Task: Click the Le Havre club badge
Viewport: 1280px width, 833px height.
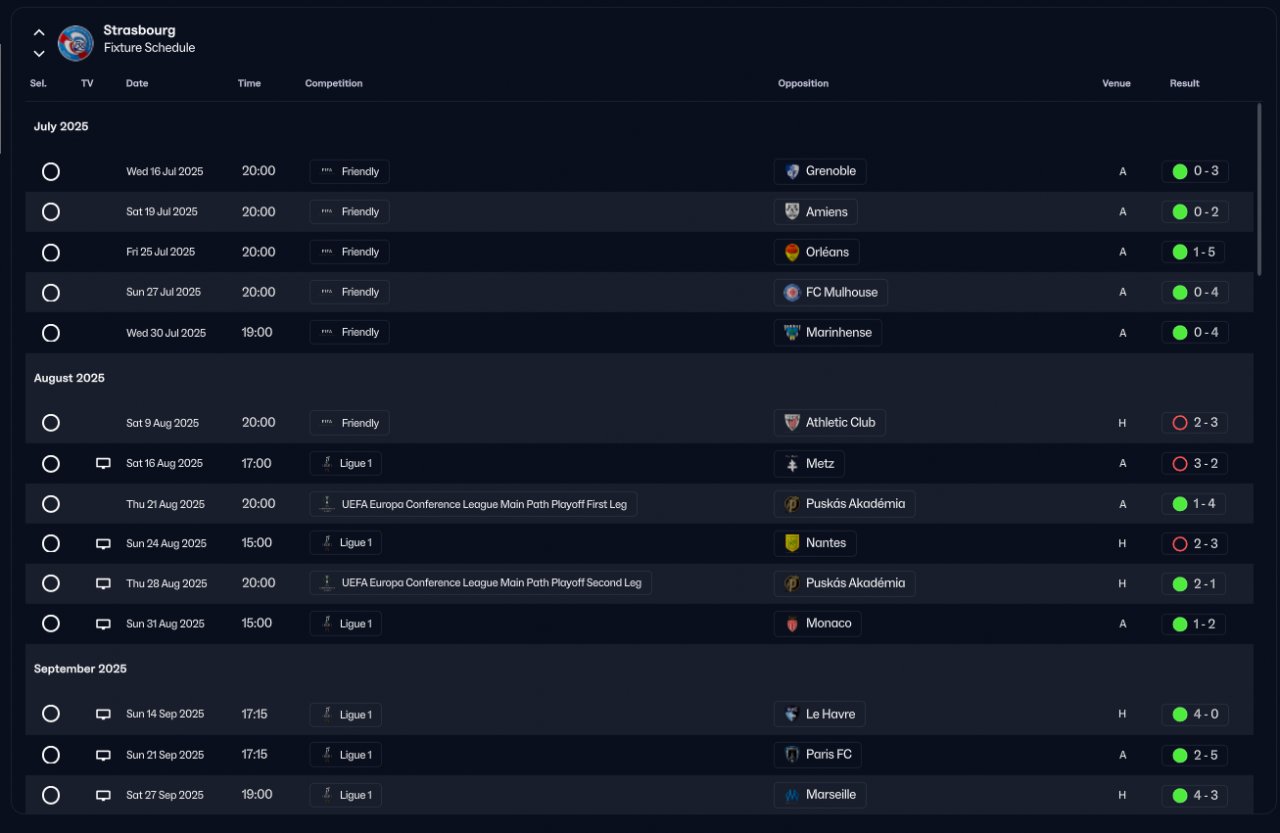Action: pos(792,714)
